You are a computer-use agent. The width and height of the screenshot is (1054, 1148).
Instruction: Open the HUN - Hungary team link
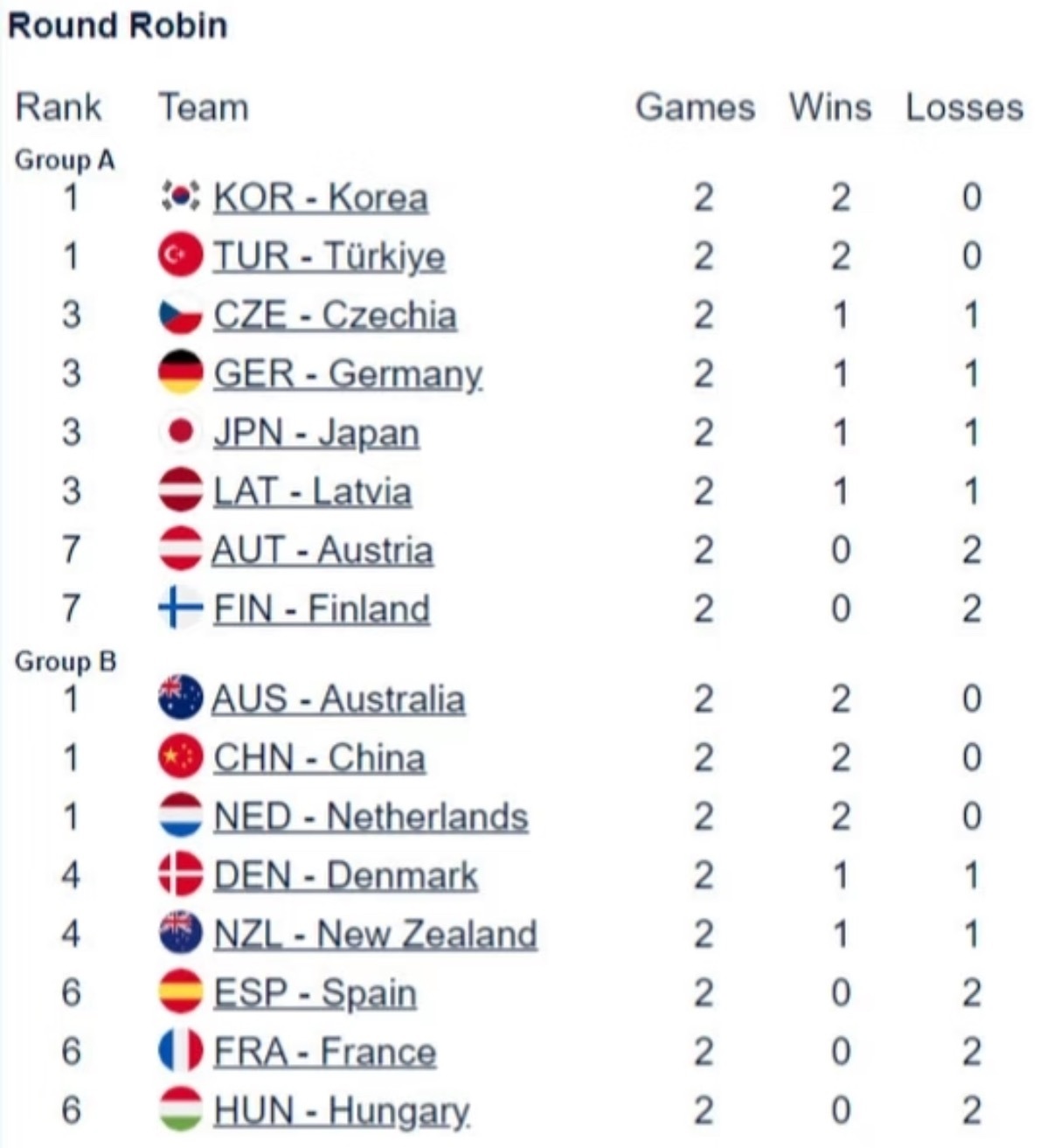(341, 1111)
